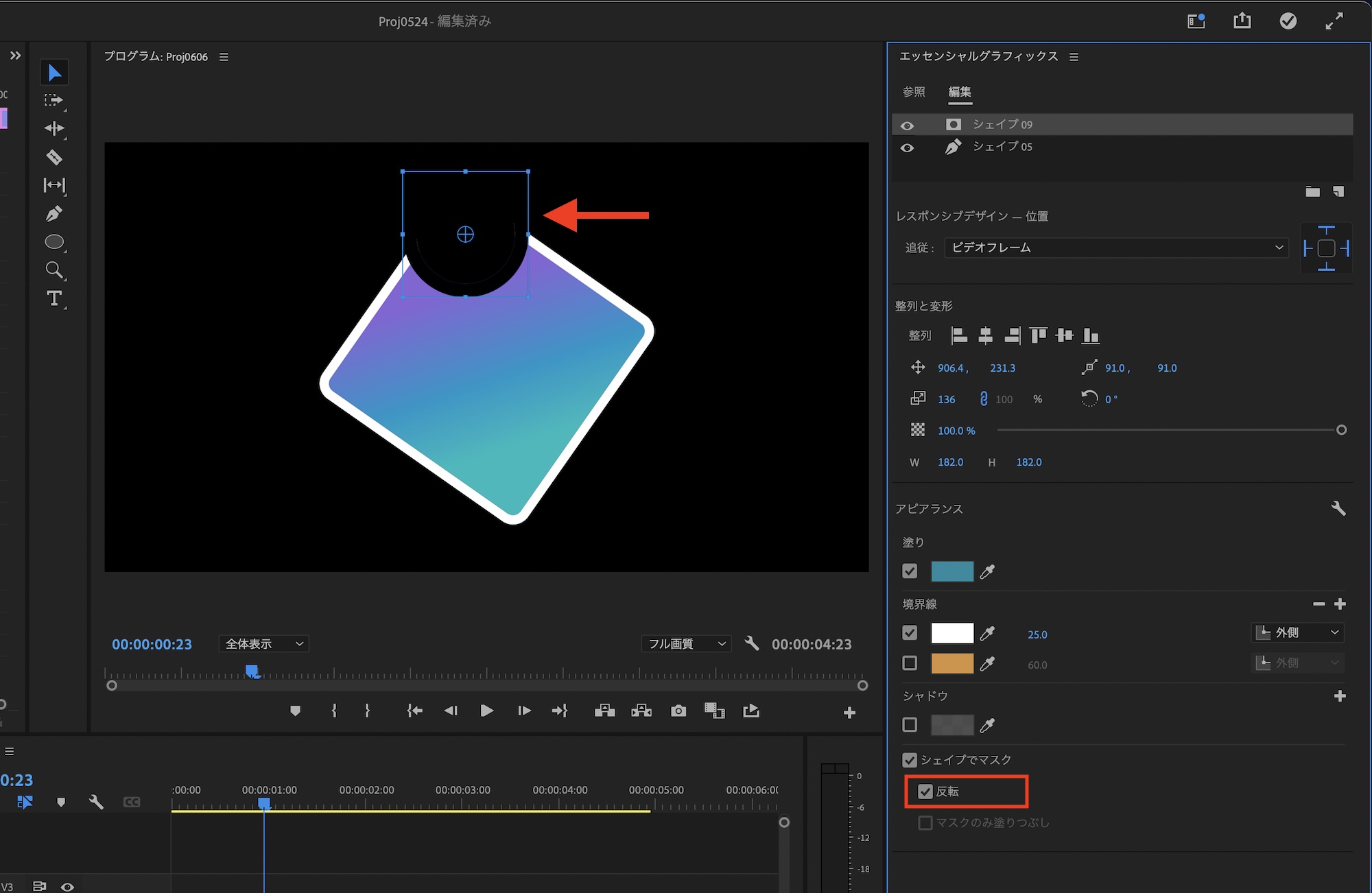
Task: Open the 追従 ビデオフレーム dropdown
Action: coord(1115,248)
